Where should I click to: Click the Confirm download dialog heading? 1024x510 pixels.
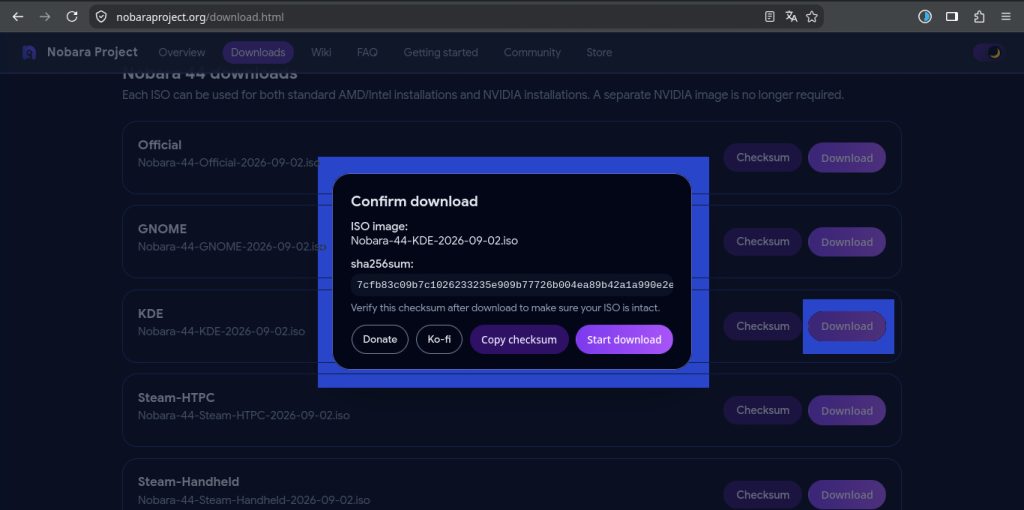coord(414,201)
